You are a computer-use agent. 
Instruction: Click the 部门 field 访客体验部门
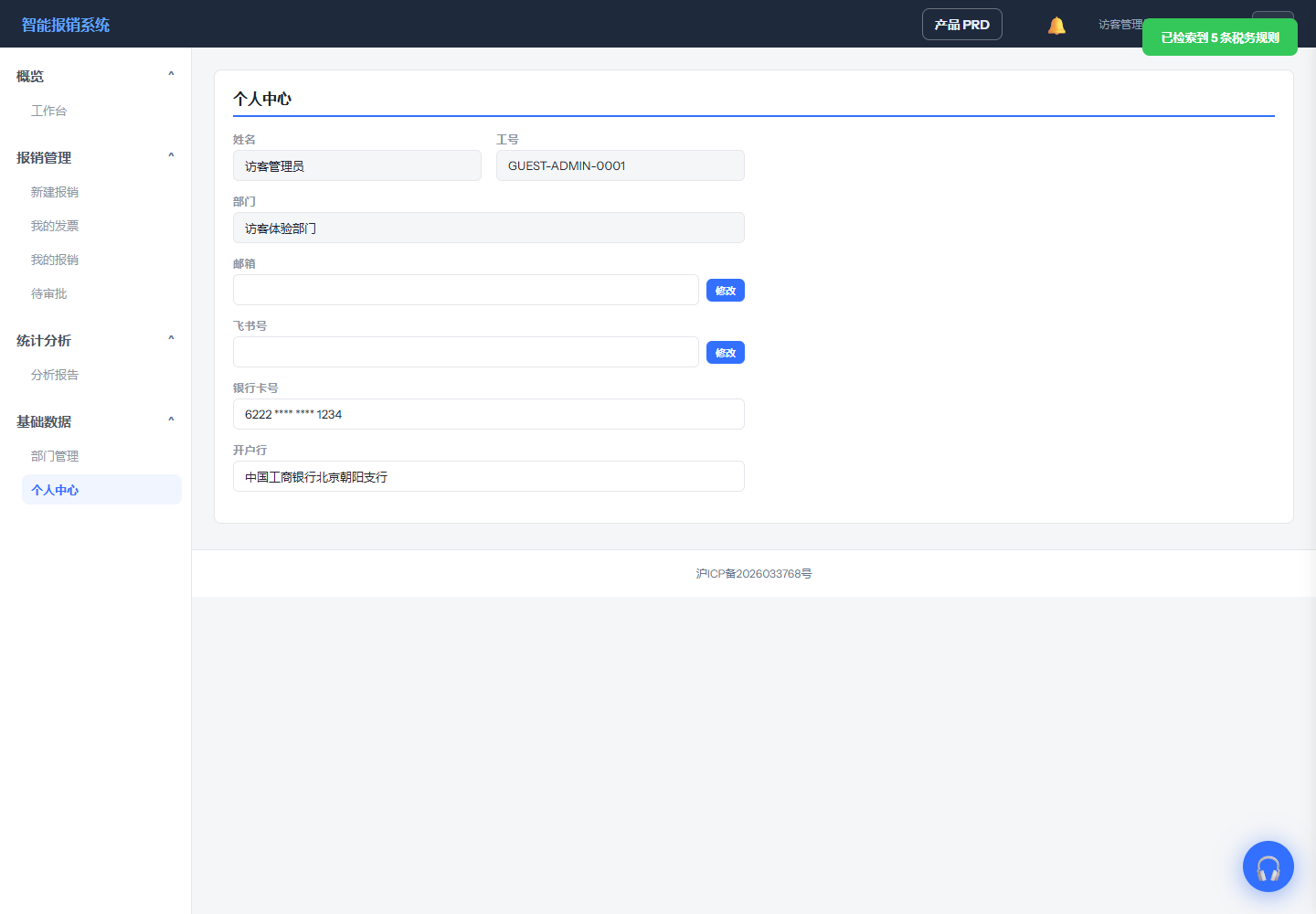[489, 228]
